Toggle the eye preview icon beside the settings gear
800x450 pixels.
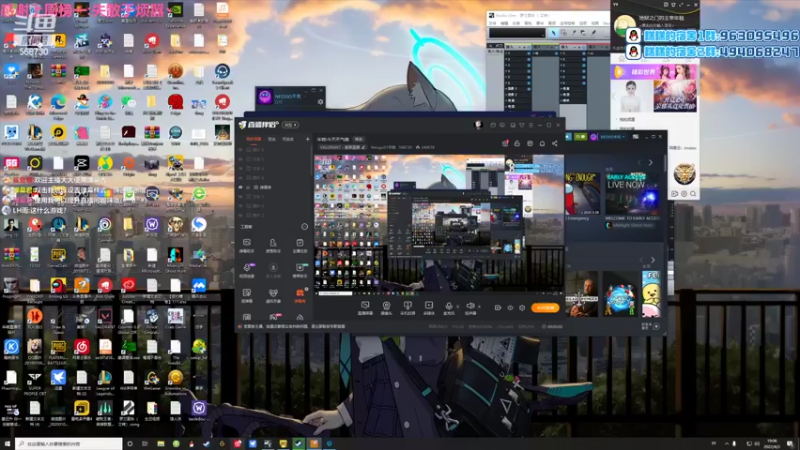click(x=510, y=308)
